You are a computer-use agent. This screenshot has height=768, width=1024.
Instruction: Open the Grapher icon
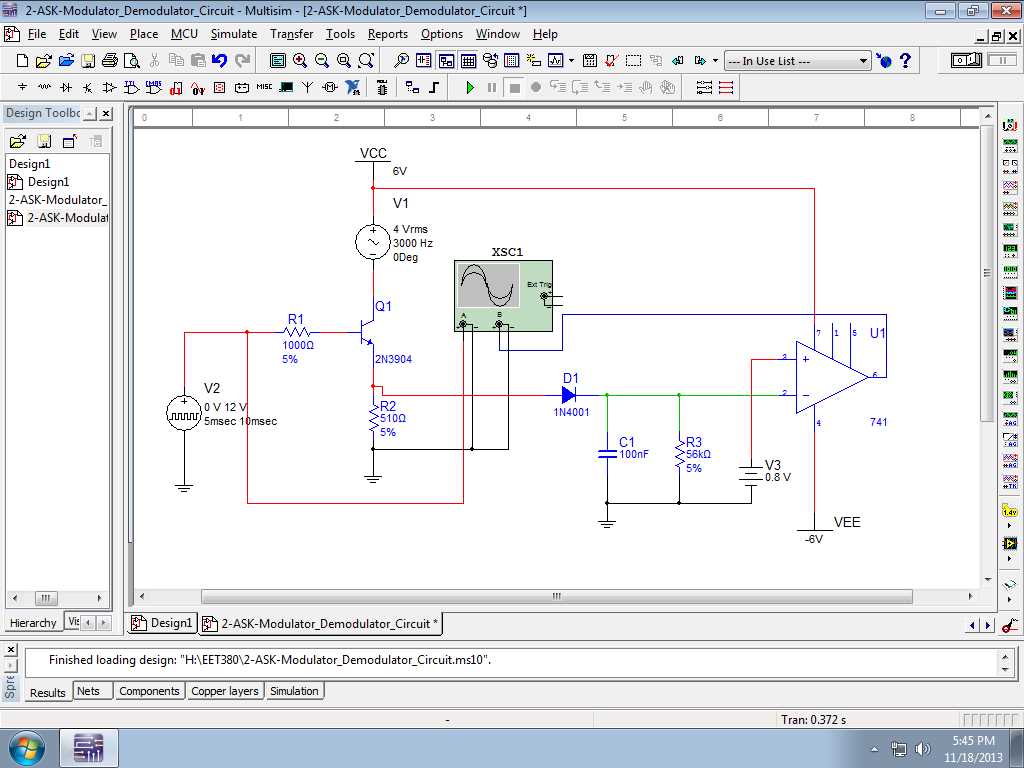click(555, 61)
